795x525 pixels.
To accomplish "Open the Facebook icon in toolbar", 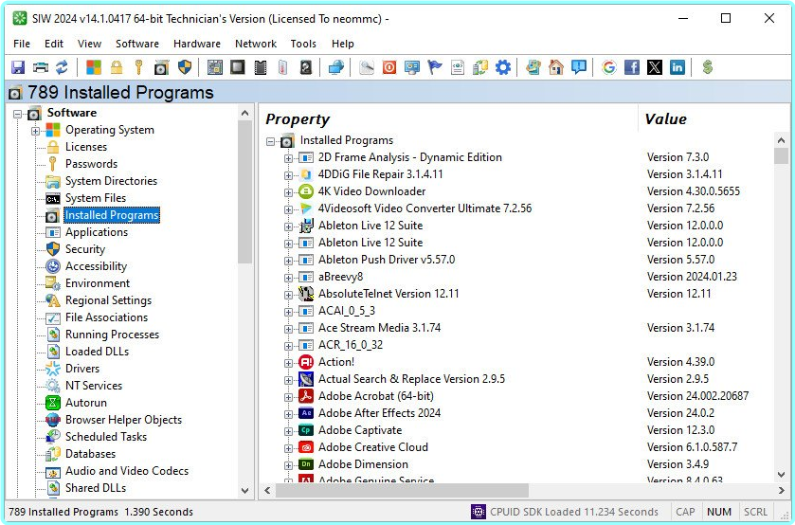I will coord(632,67).
